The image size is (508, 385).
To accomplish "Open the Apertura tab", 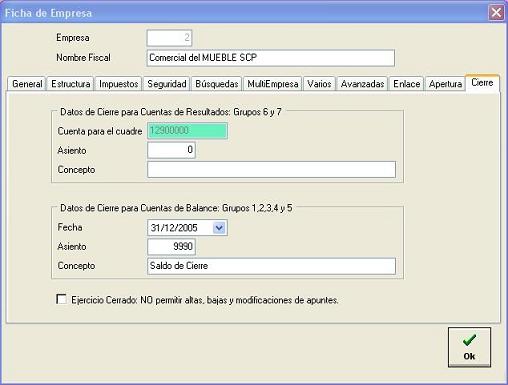I will (445, 84).
